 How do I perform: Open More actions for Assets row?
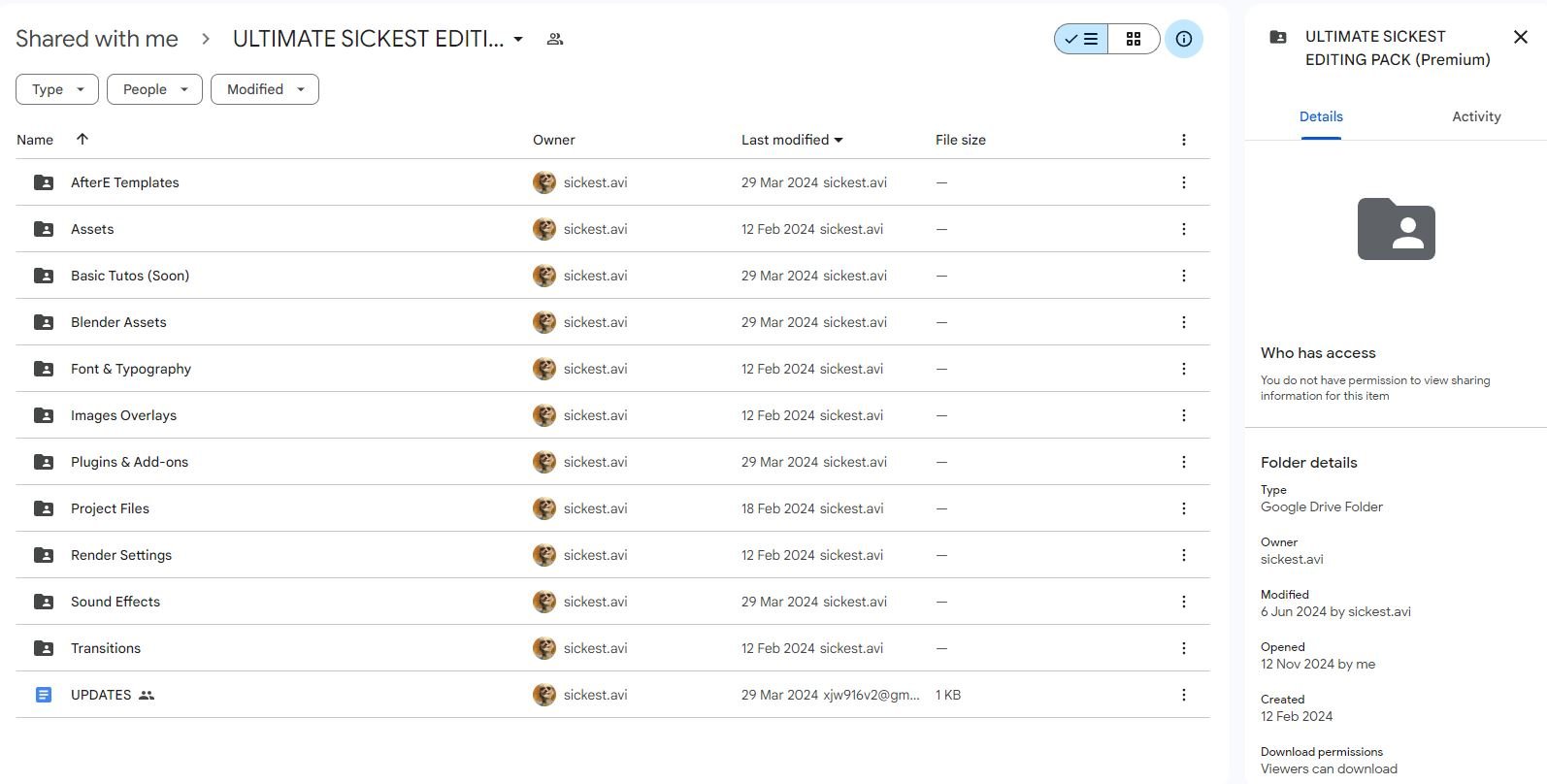(1183, 229)
